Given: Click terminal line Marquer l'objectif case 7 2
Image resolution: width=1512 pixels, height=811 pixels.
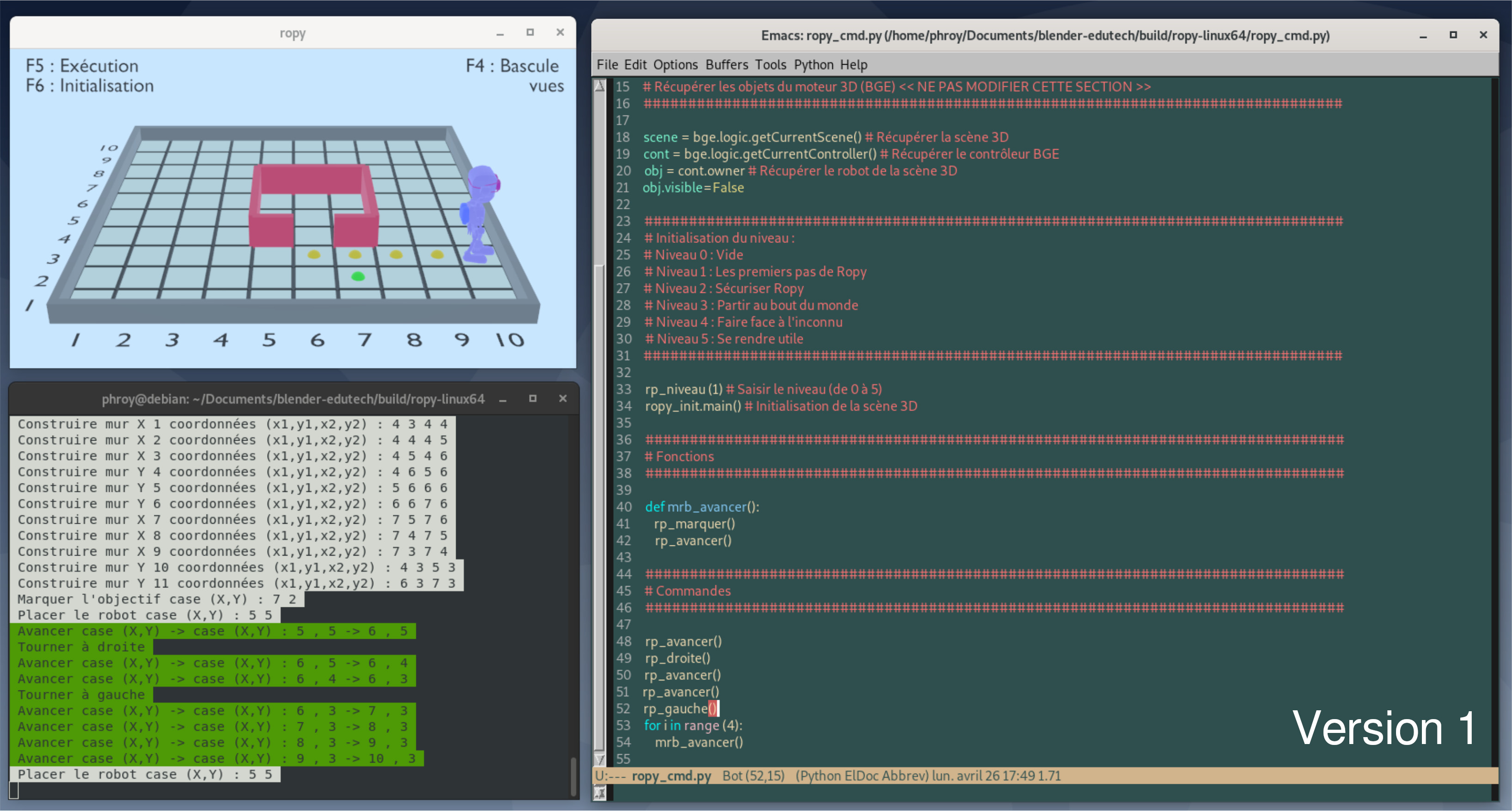Looking at the screenshot, I should (x=157, y=599).
